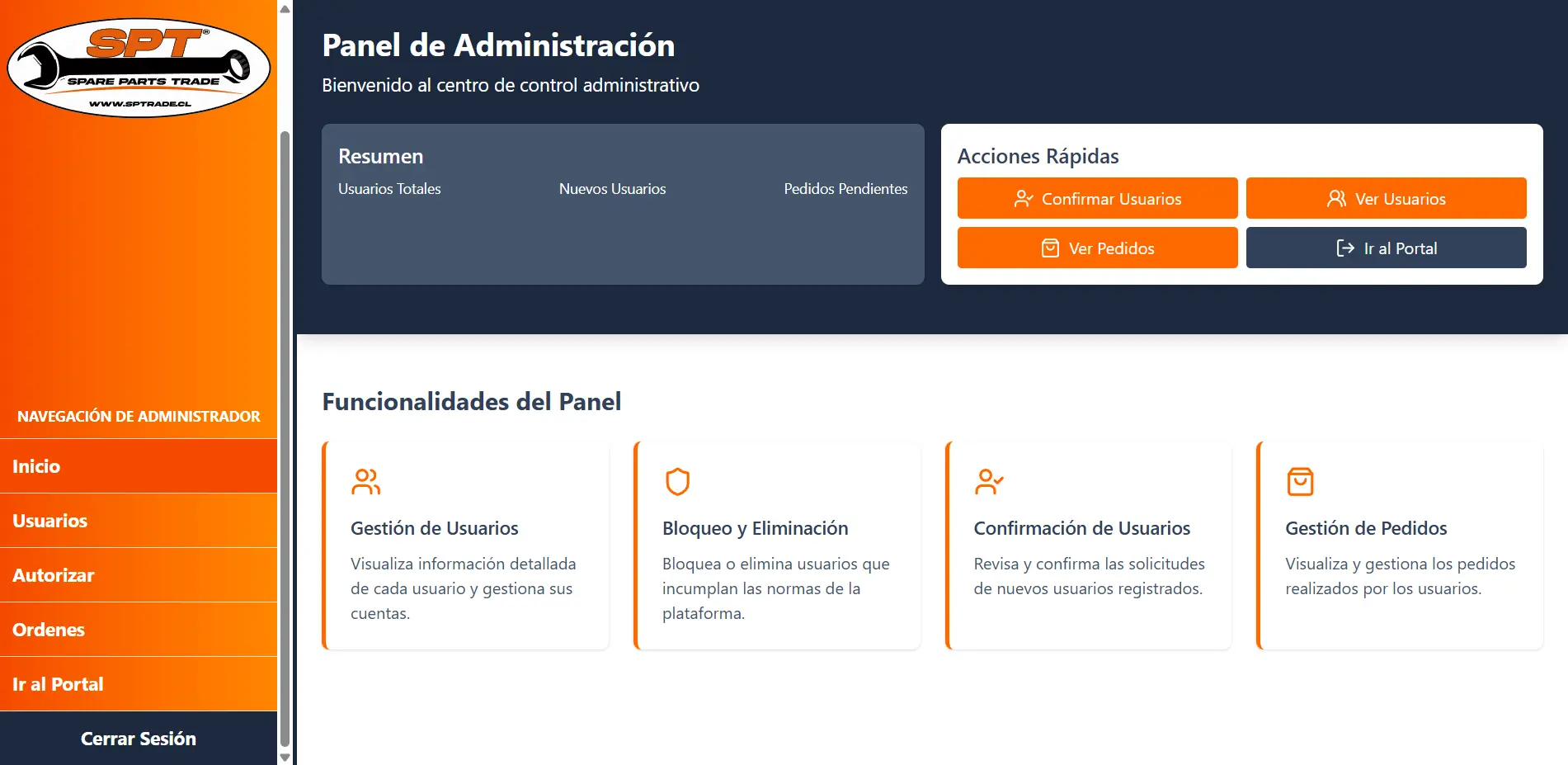The height and width of the screenshot is (765, 1568).
Task: Click the shopping bag icon on Ver Pedidos
Action: (x=1049, y=248)
